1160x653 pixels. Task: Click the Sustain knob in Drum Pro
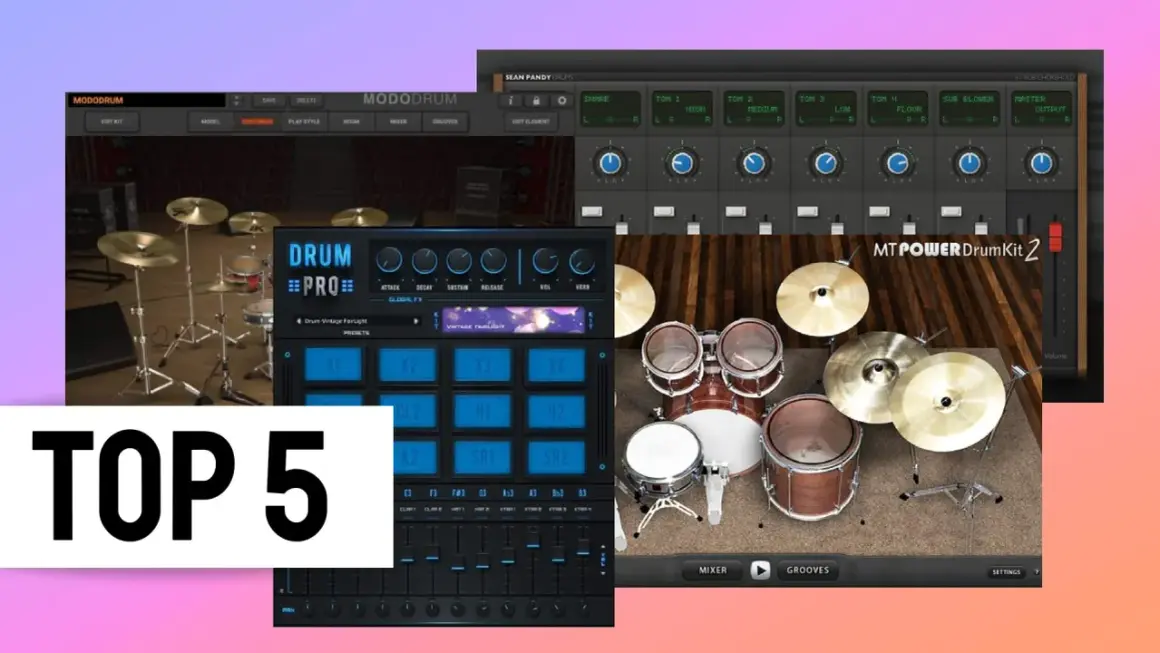(459, 260)
